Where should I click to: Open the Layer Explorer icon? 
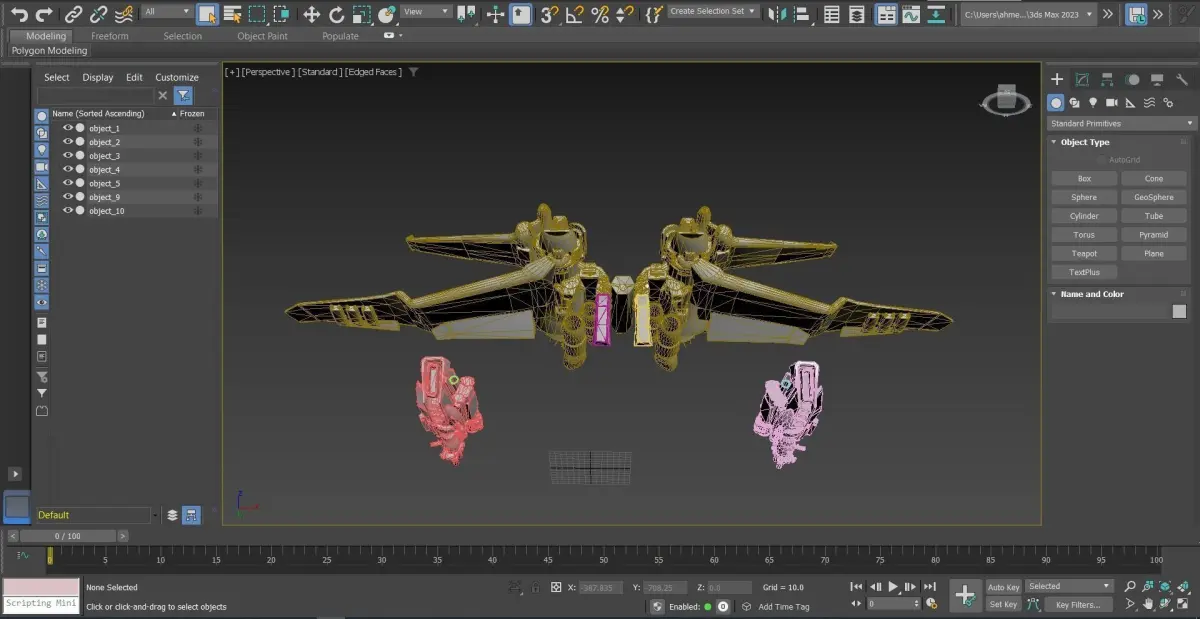857,14
